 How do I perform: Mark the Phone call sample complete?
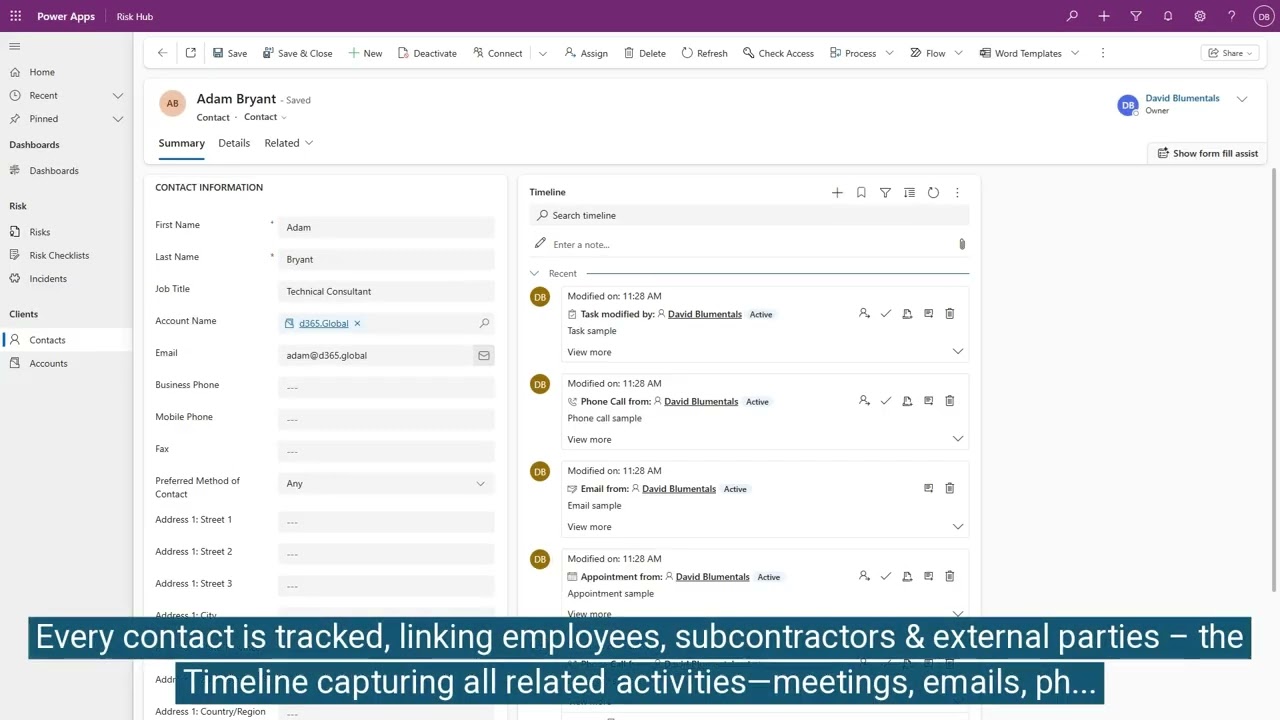point(886,401)
